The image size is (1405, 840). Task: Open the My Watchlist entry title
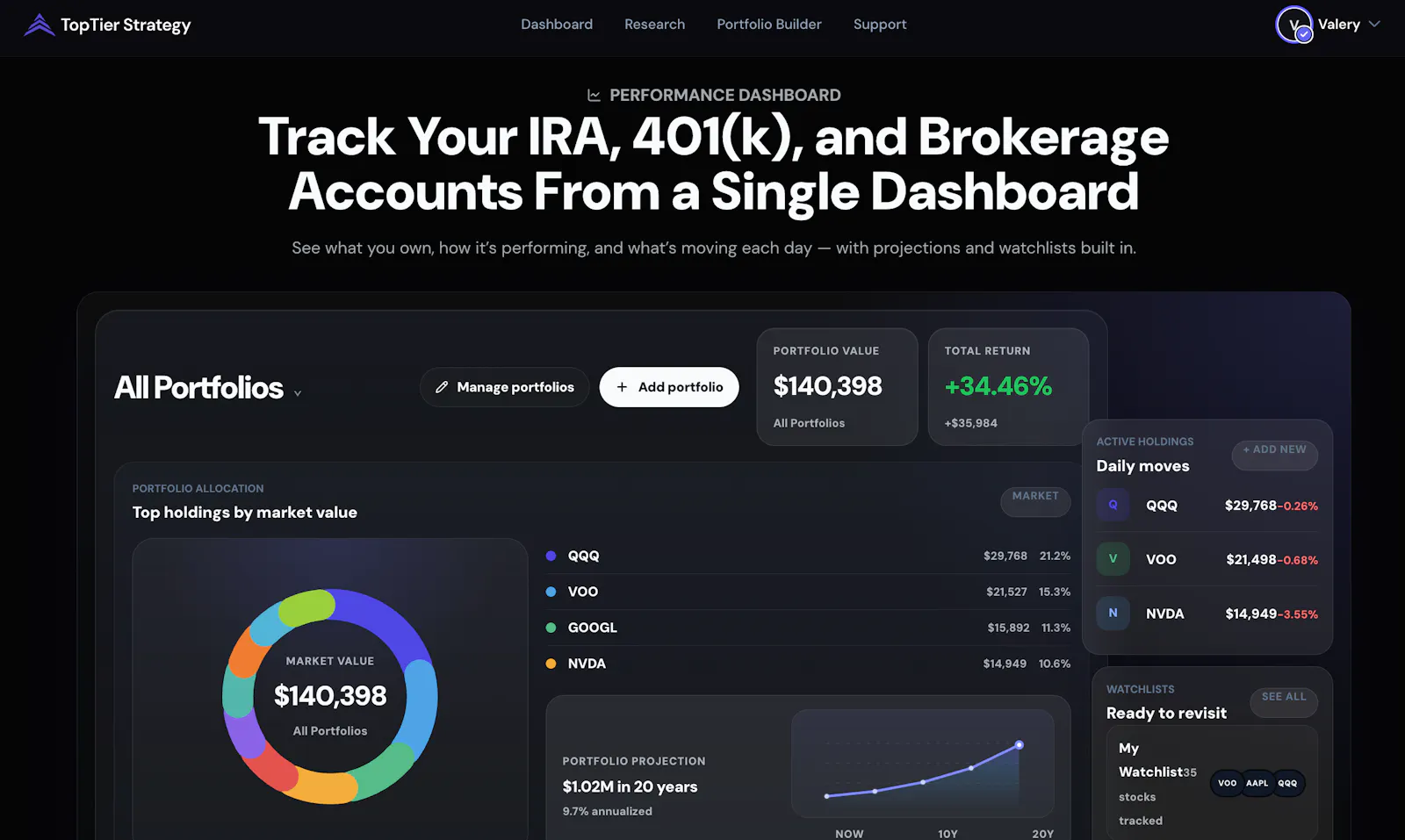tap(1151, 760)
